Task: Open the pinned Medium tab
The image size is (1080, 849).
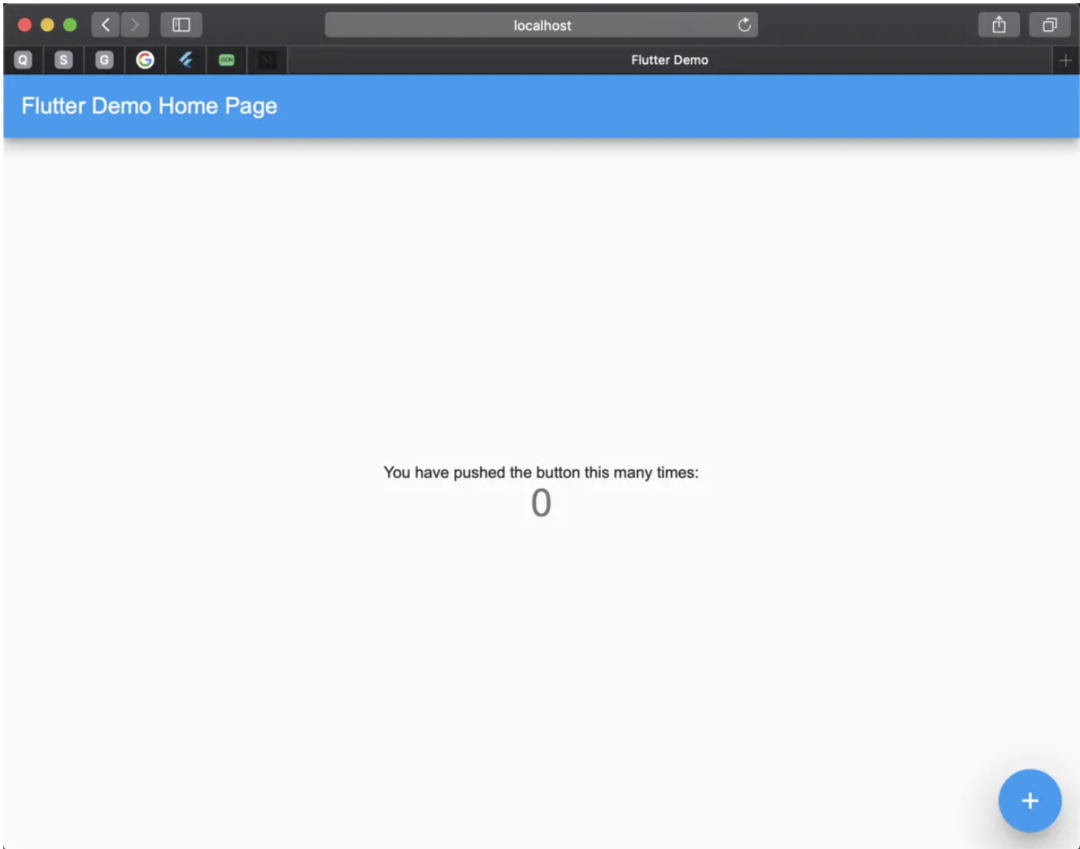Action: 267,61
